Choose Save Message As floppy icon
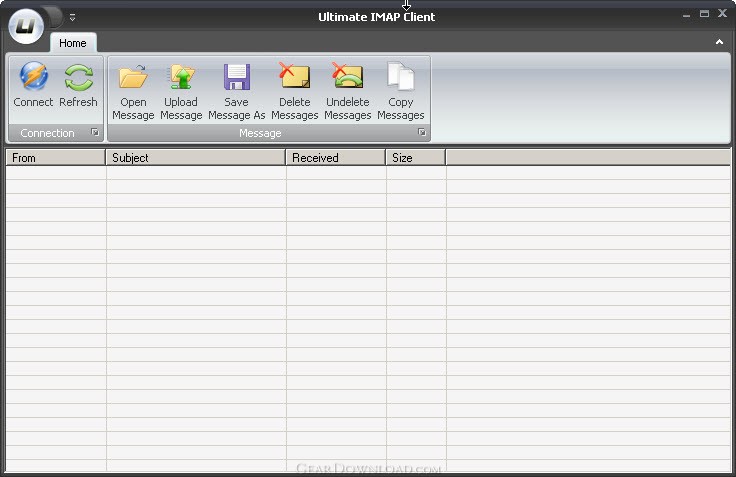736x477 pixels. [237, 77]
